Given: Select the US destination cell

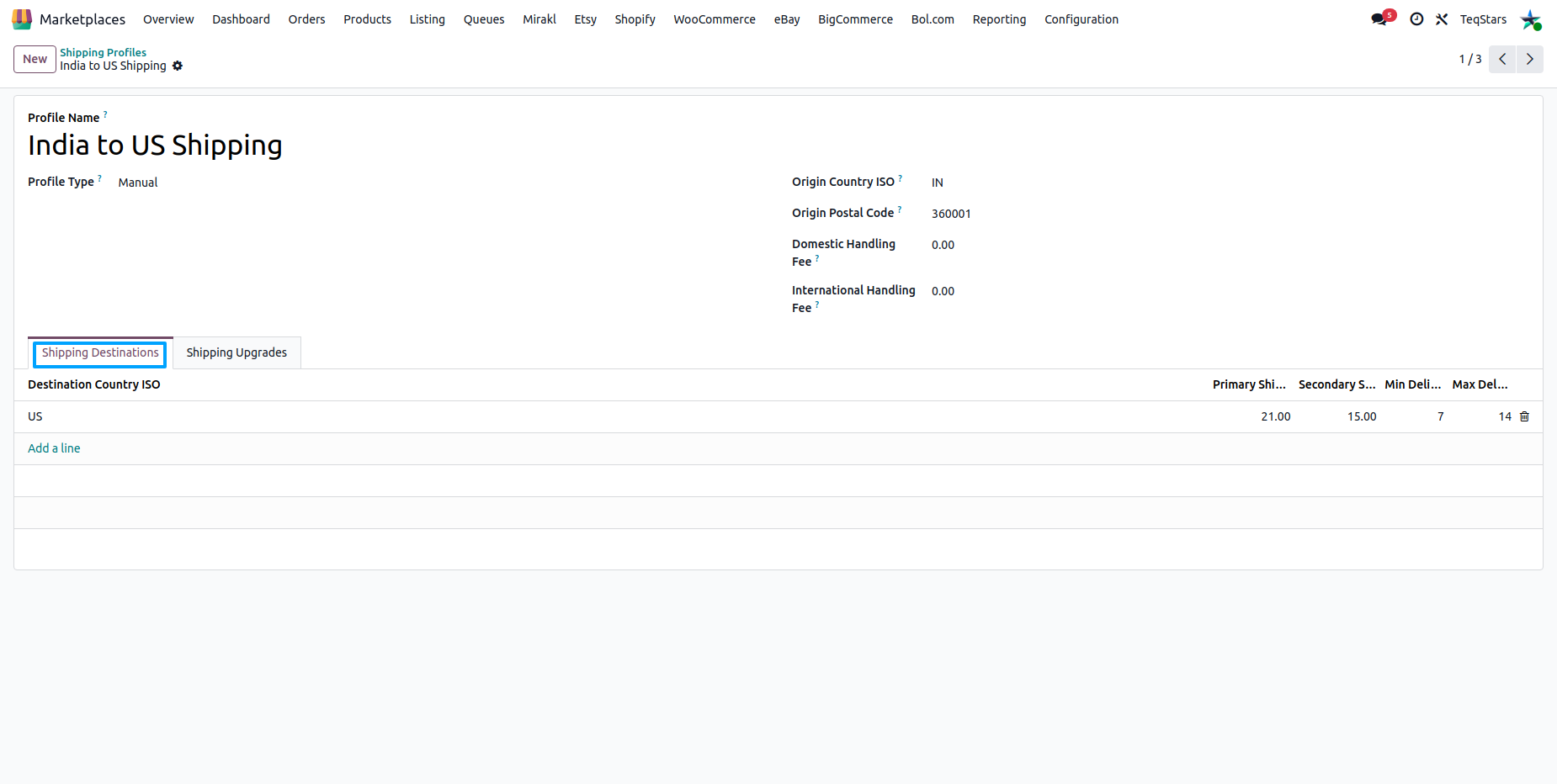Looking at the screenshot, I should click(35, 416).
